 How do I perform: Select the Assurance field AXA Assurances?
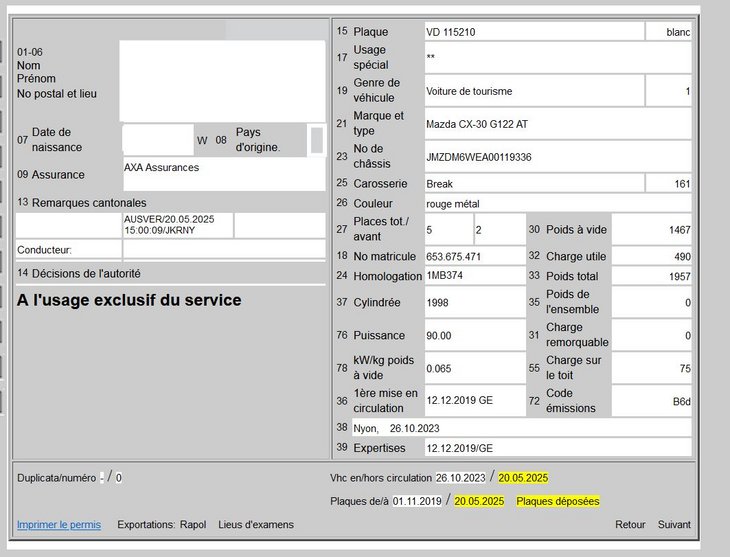click(223, 173)
